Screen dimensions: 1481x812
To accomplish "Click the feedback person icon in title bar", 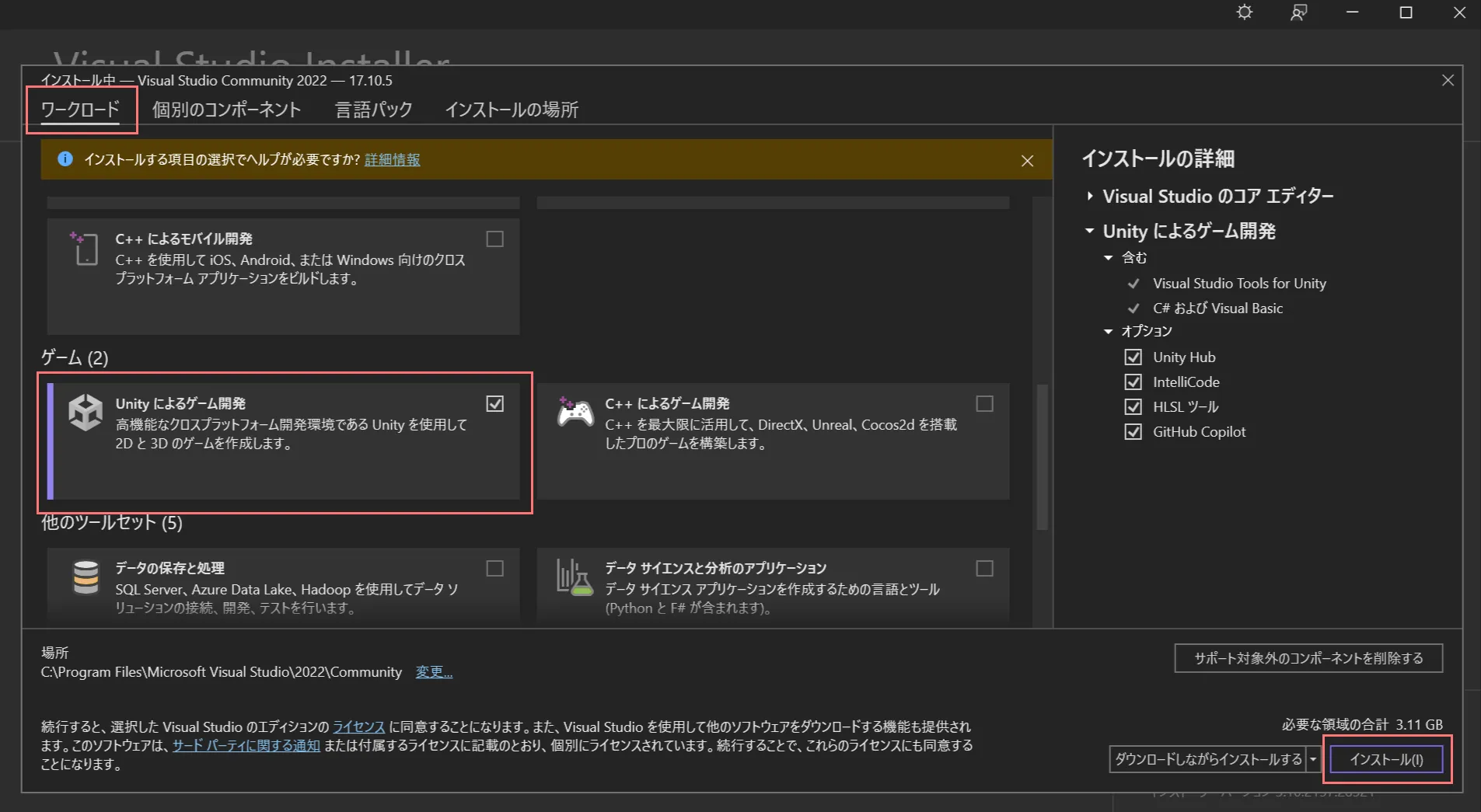I will coord(1298,12).
